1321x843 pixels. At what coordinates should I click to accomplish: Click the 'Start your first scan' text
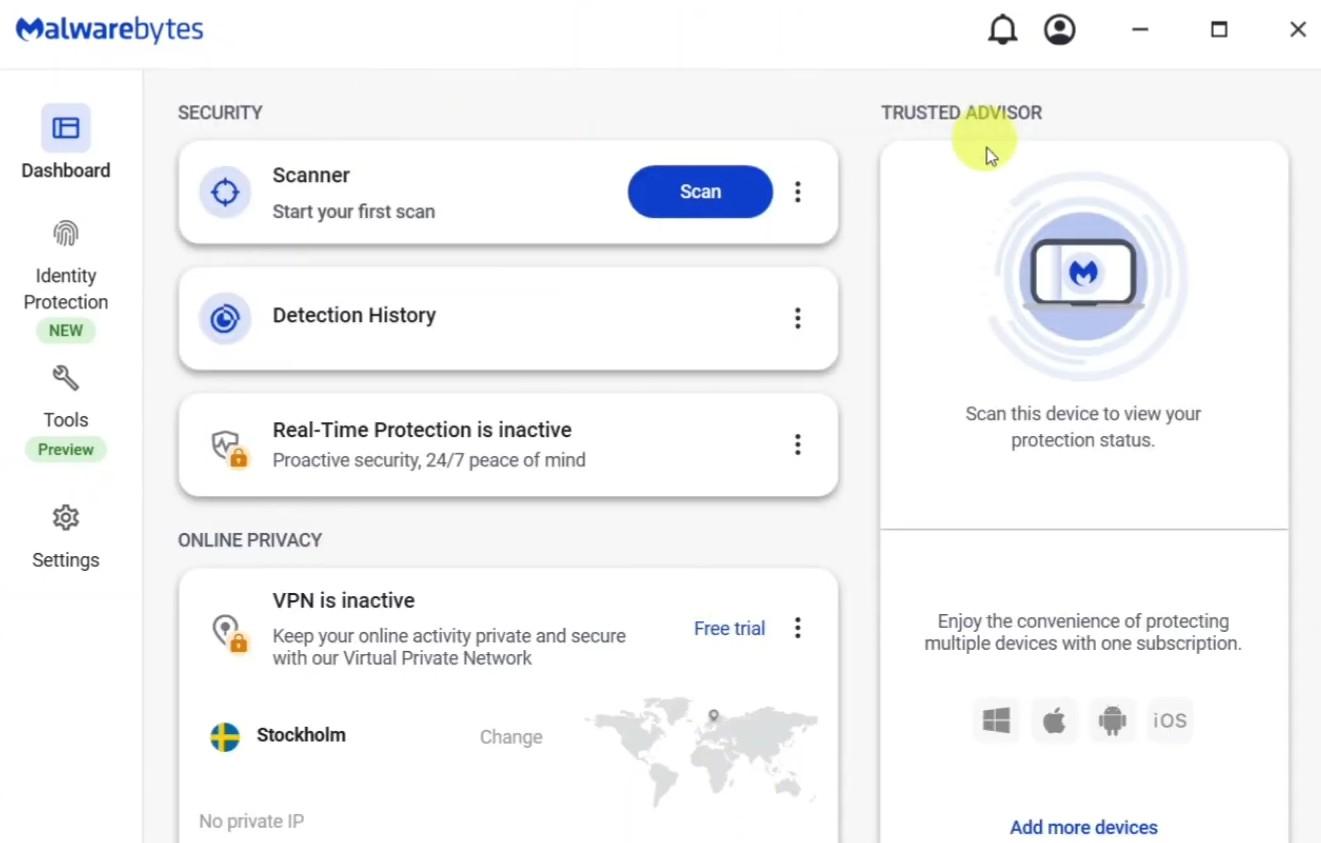[354, 212]
